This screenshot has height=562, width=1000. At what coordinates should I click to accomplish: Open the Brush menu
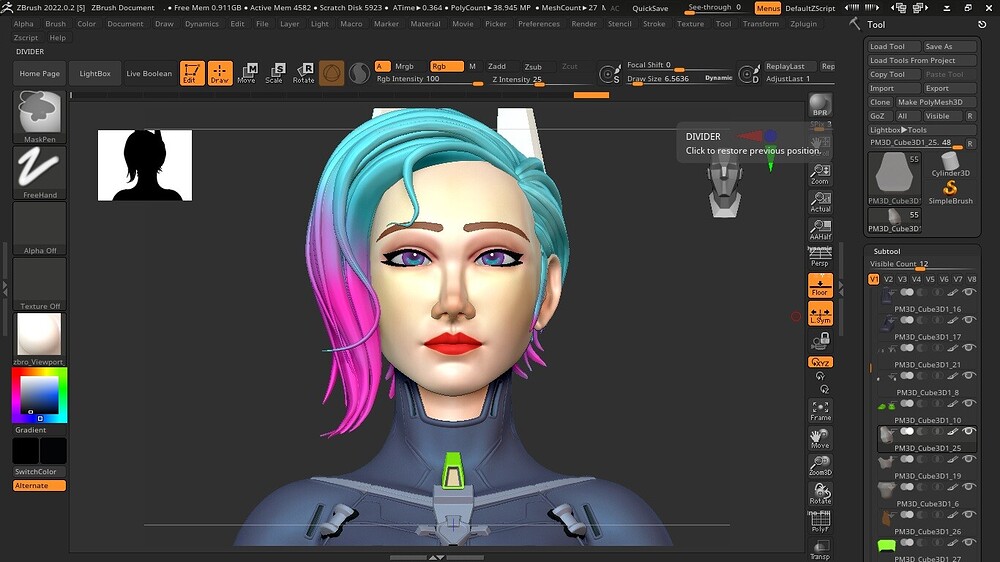click(x=55, y=24)
